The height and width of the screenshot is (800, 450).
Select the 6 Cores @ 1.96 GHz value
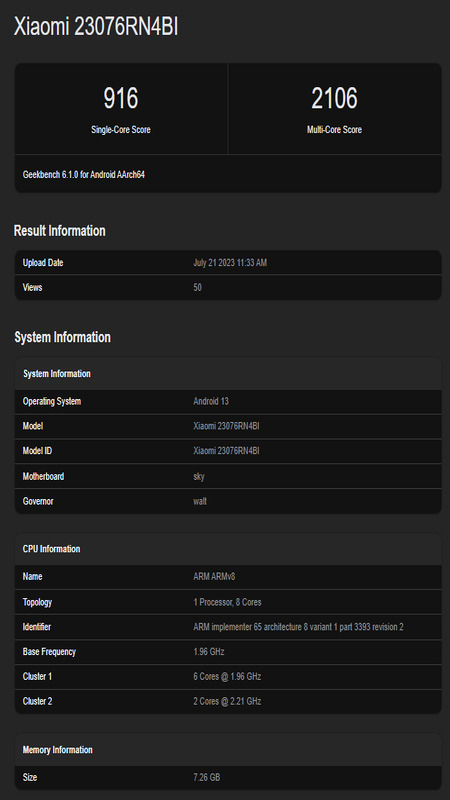pos(227,677)
